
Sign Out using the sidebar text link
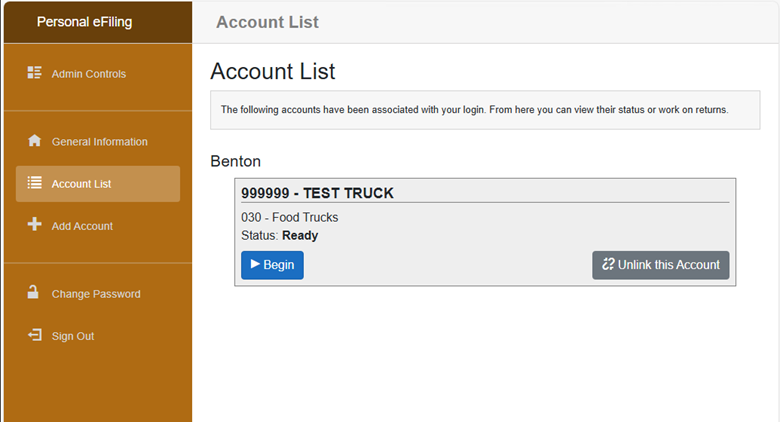point(73,336)
